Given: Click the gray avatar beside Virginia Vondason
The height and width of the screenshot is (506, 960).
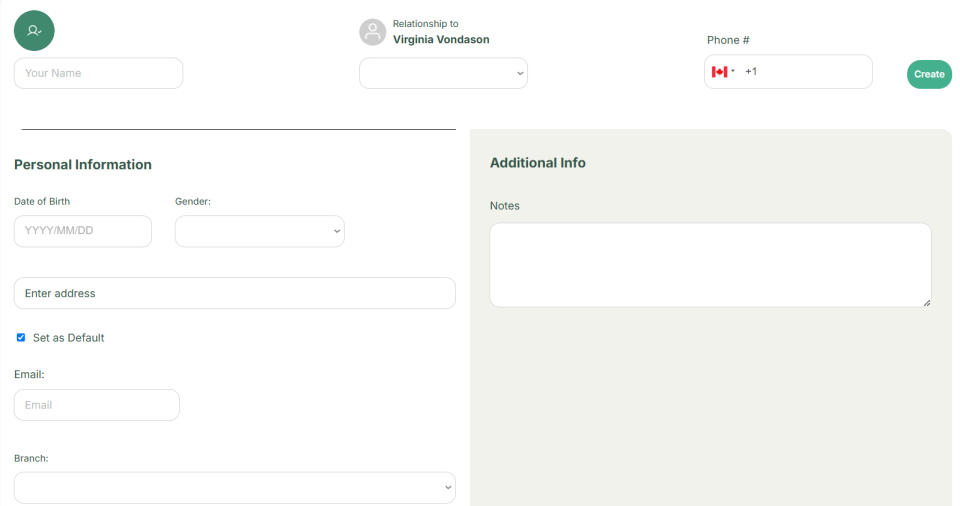Looking at the screenshot, I should click(x=372, y=32).
